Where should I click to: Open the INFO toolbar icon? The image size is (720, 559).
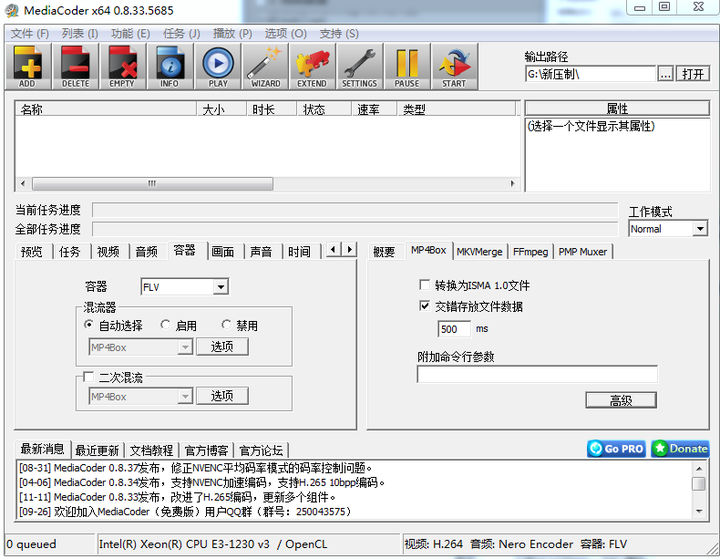click(x=170, y=66)
